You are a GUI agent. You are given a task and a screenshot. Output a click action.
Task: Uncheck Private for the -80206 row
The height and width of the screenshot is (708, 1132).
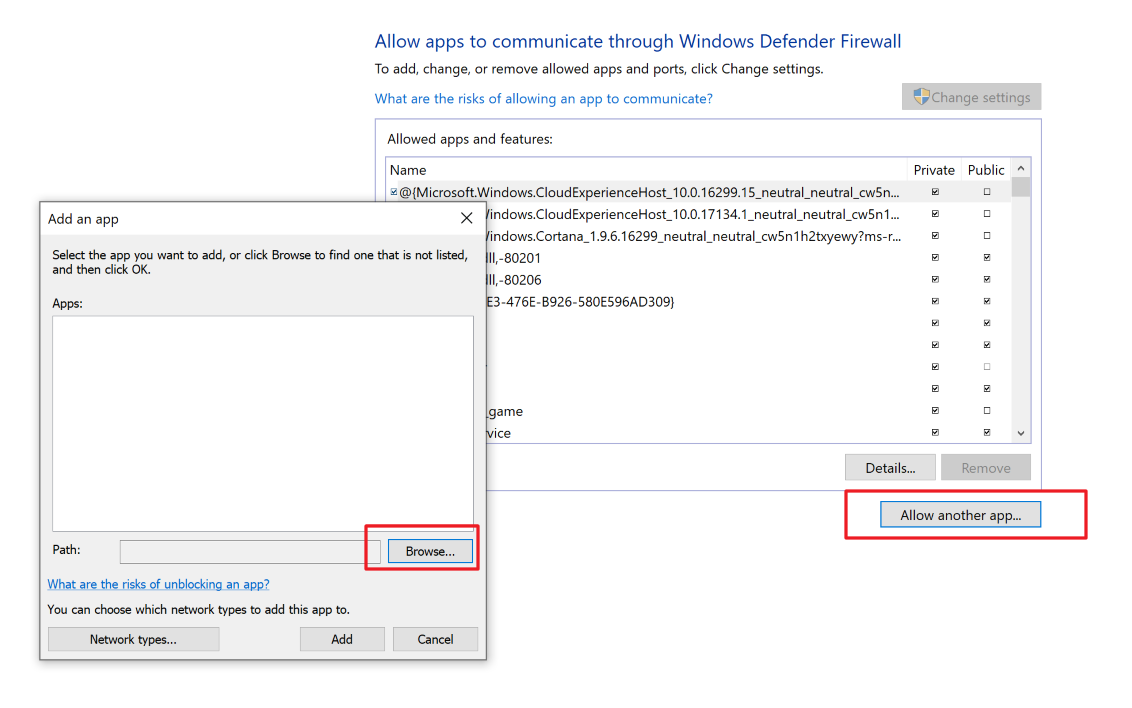[x=935, y=279]
